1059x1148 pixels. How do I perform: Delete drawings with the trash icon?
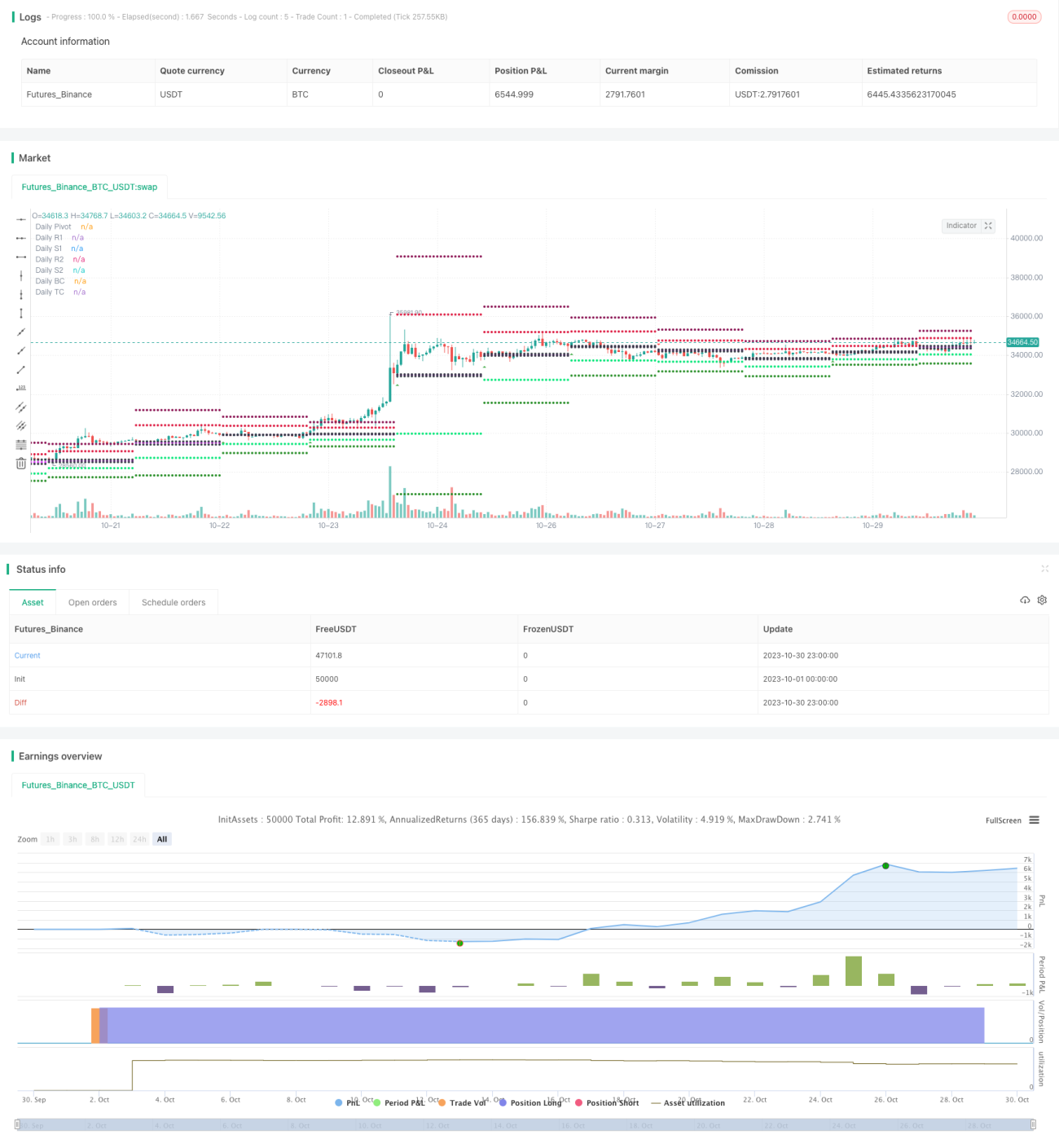pos(21,464)
